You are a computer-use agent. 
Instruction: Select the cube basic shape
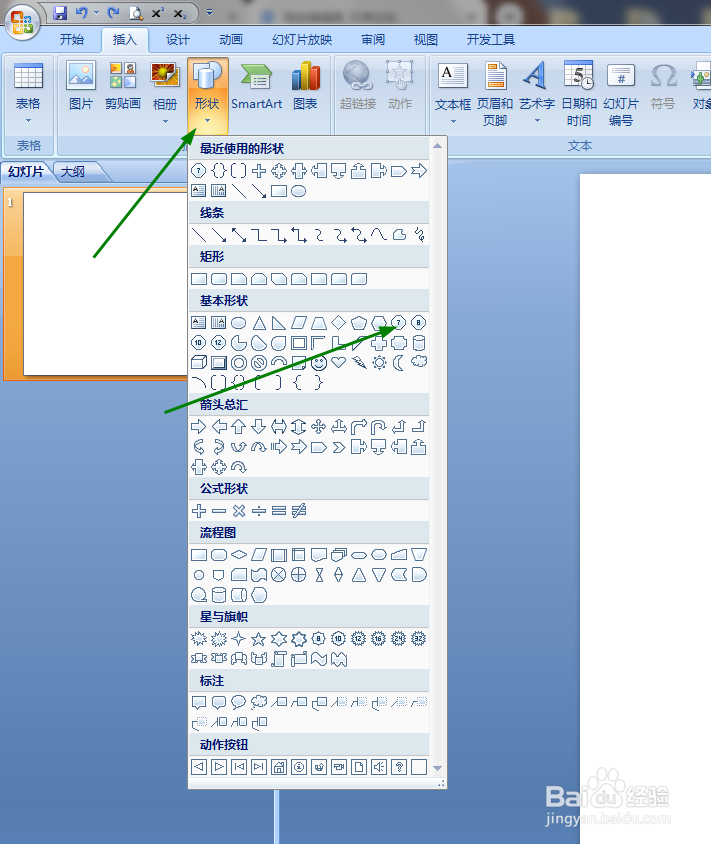click(199, 363)
